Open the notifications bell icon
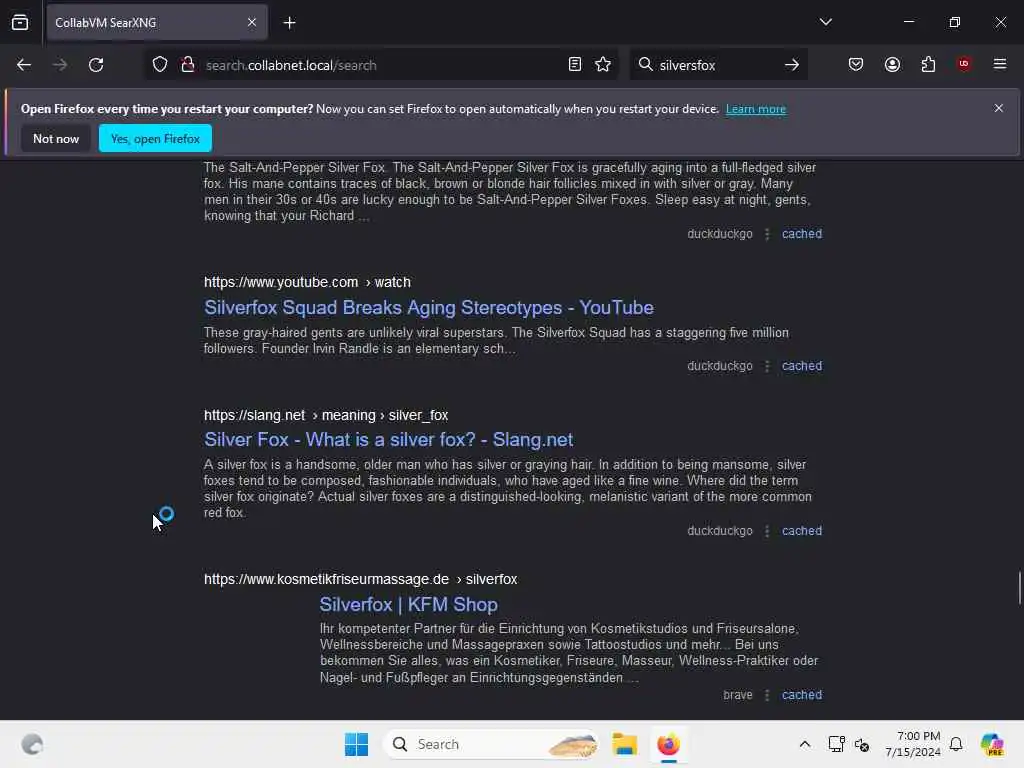The width and height of the screenshot is (1024, 768). click(956, 744)
